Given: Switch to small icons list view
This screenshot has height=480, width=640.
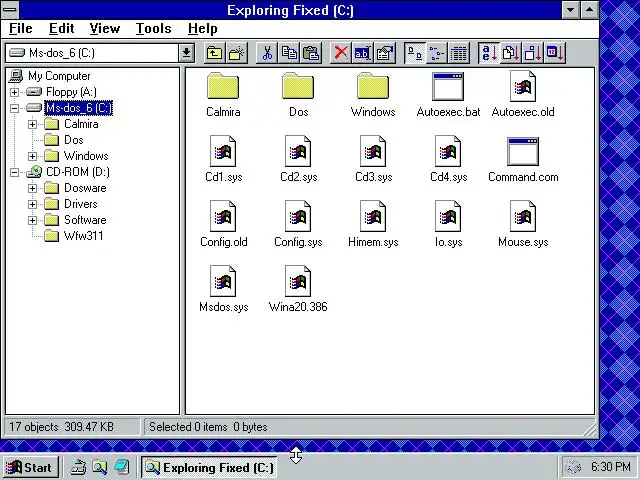Looking at the screenshot, I should [437, 53].
